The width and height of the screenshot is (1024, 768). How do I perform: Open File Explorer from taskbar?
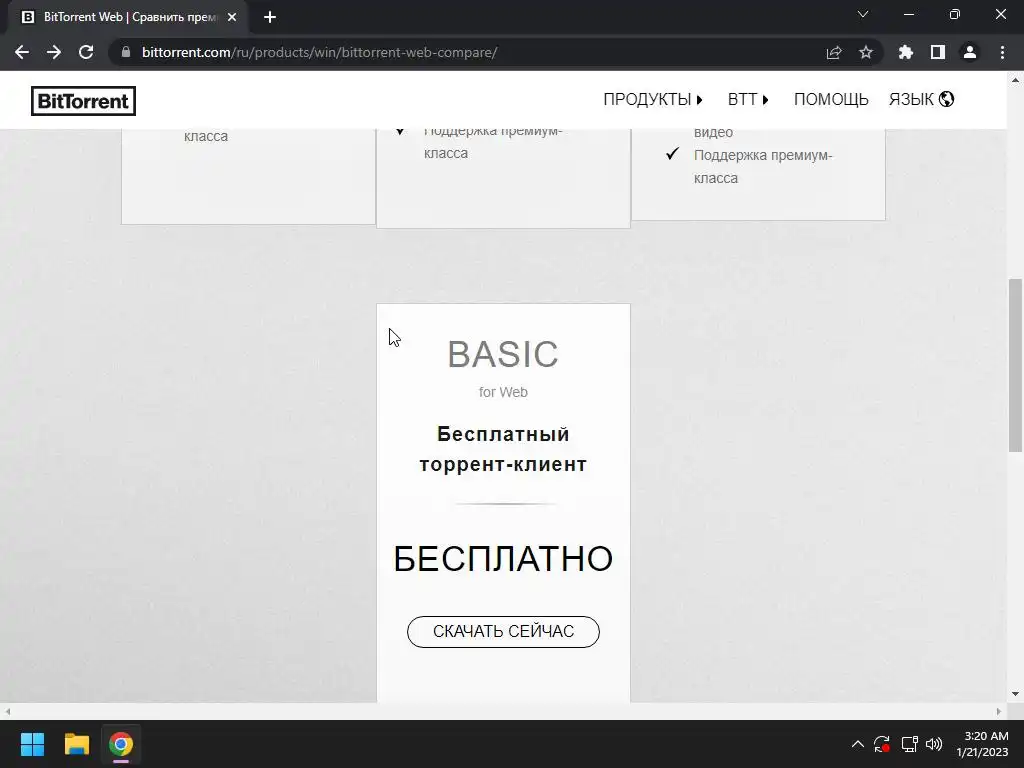click(76, 744)
